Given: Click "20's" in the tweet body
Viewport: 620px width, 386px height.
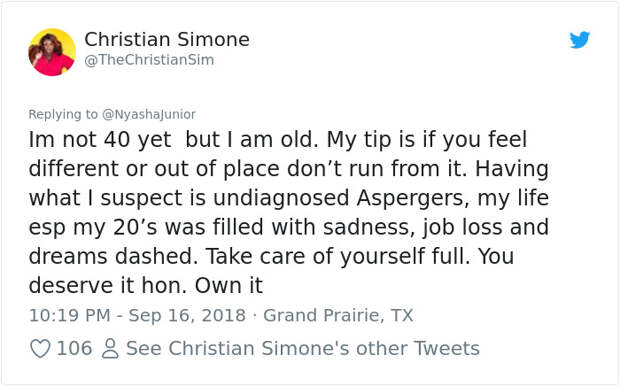Looking at the screenshot, I should point(135,227).
